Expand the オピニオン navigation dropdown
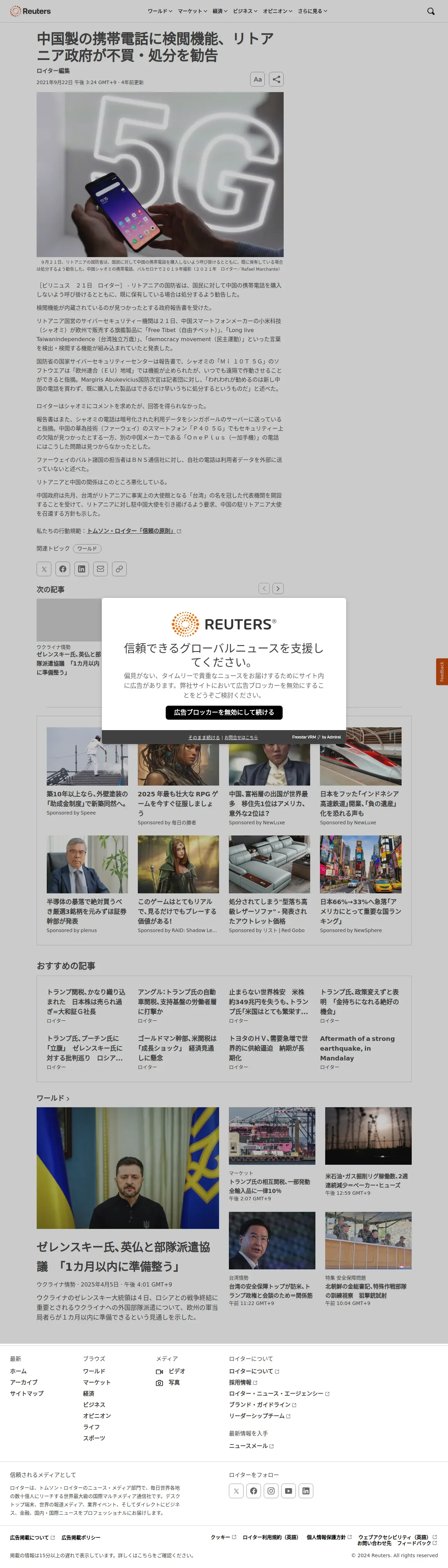This screenshot has height=1568, width=448. click(278, 11)
